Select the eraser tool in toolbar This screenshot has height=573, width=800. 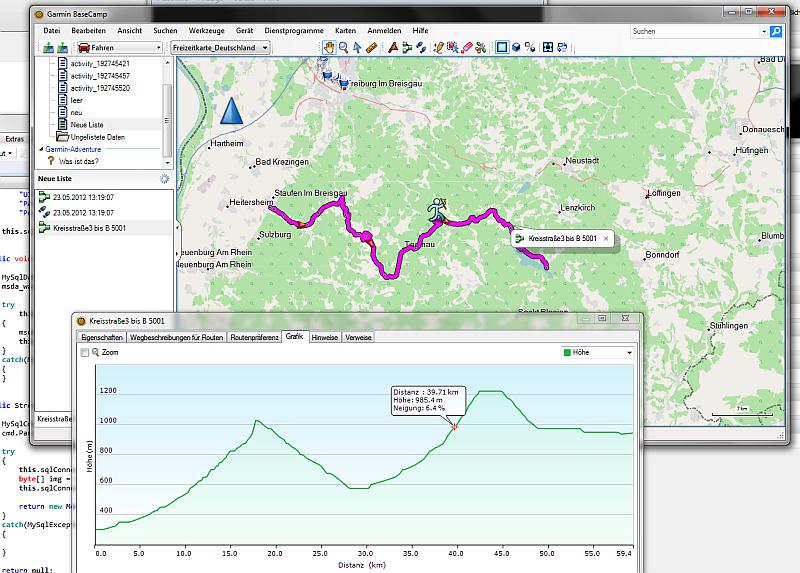pos(466,47)
